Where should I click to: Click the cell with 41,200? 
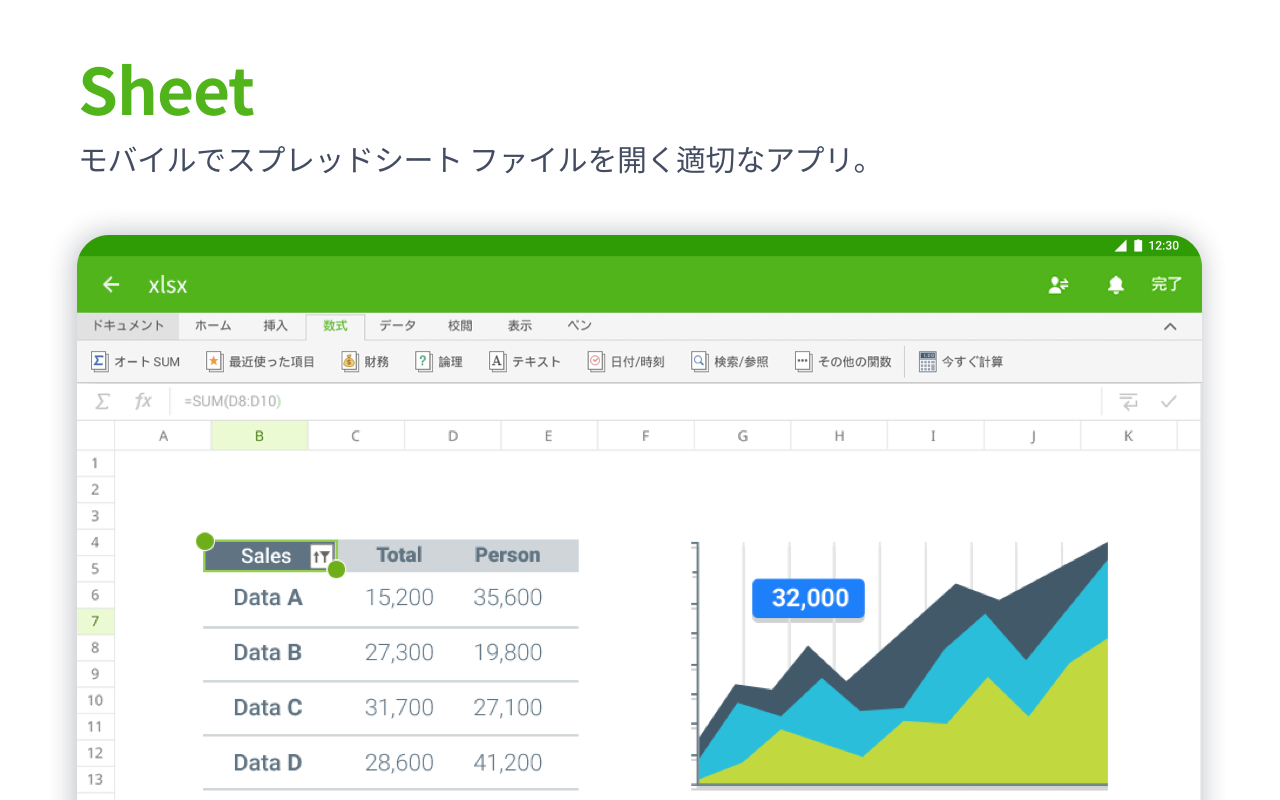pyautogui.click(x=507, y=763)
